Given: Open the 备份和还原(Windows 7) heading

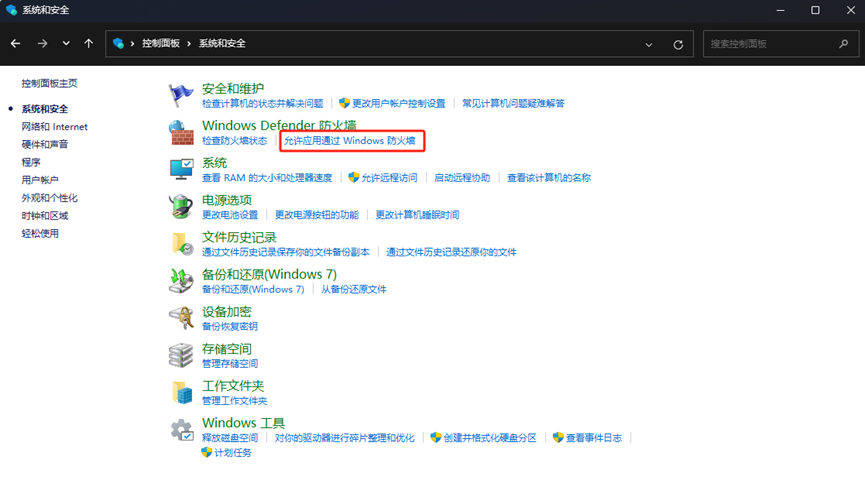Looking at the screenshot, I should point(269,274).
